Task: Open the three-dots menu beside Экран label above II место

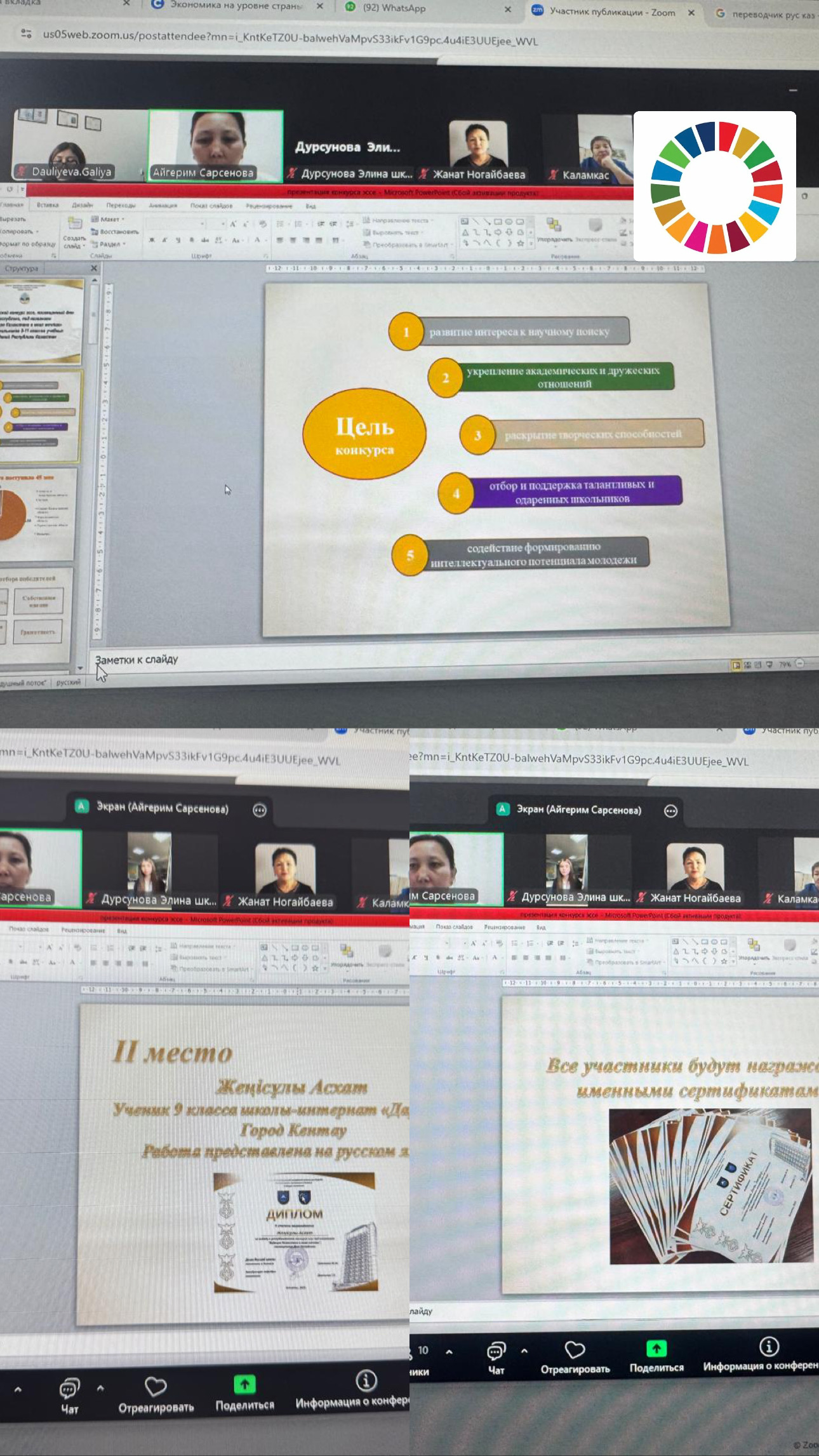Action: tap(259, 810)
